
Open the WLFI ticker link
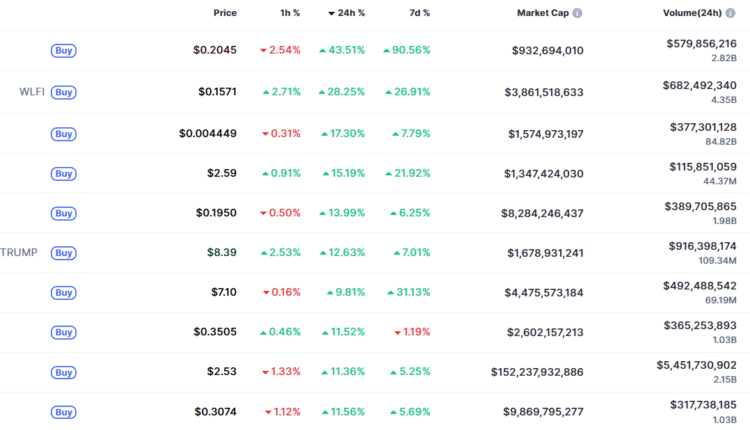click(x=32, y=92)
